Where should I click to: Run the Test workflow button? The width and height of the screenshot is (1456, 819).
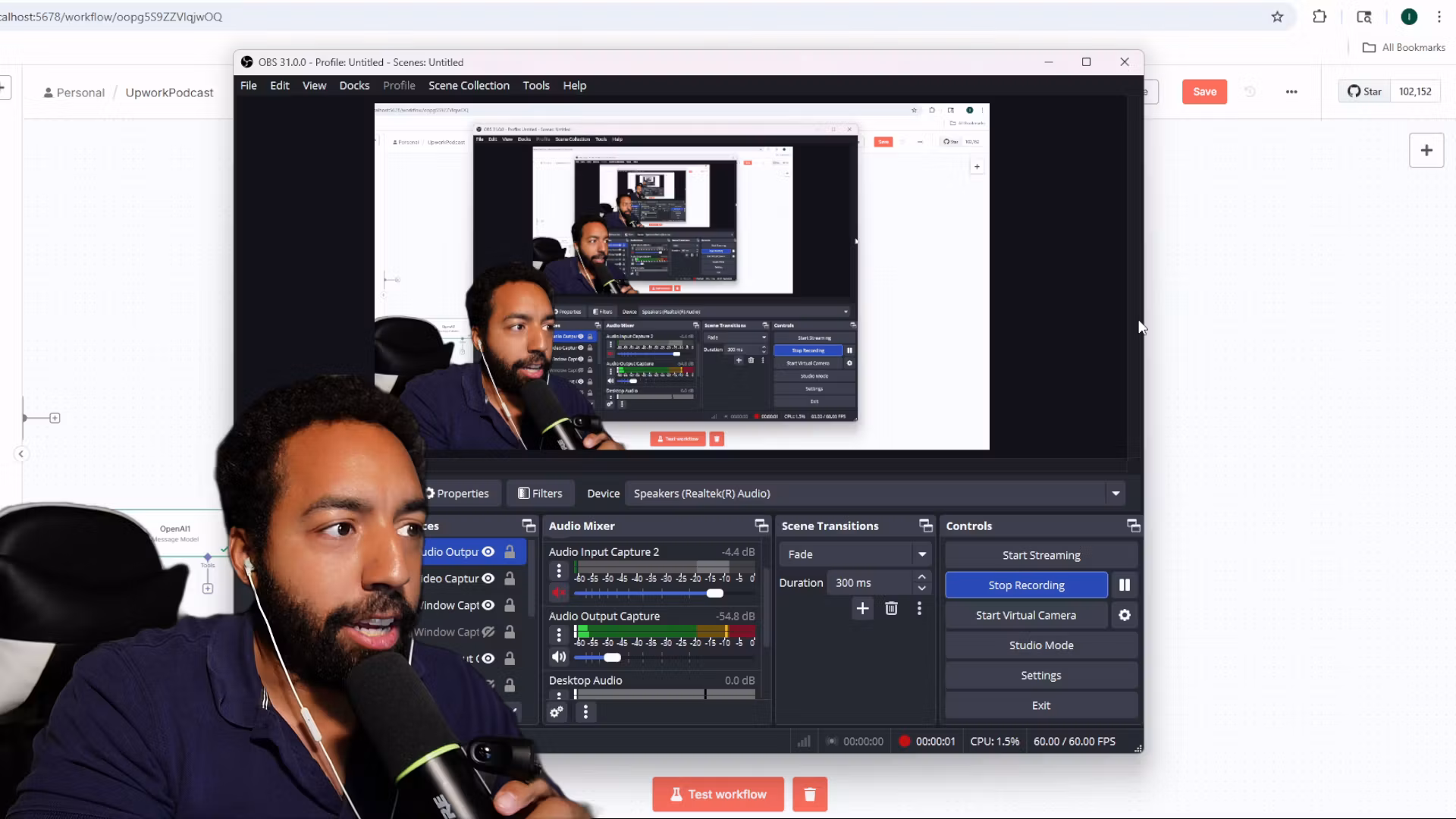[717, 794]
